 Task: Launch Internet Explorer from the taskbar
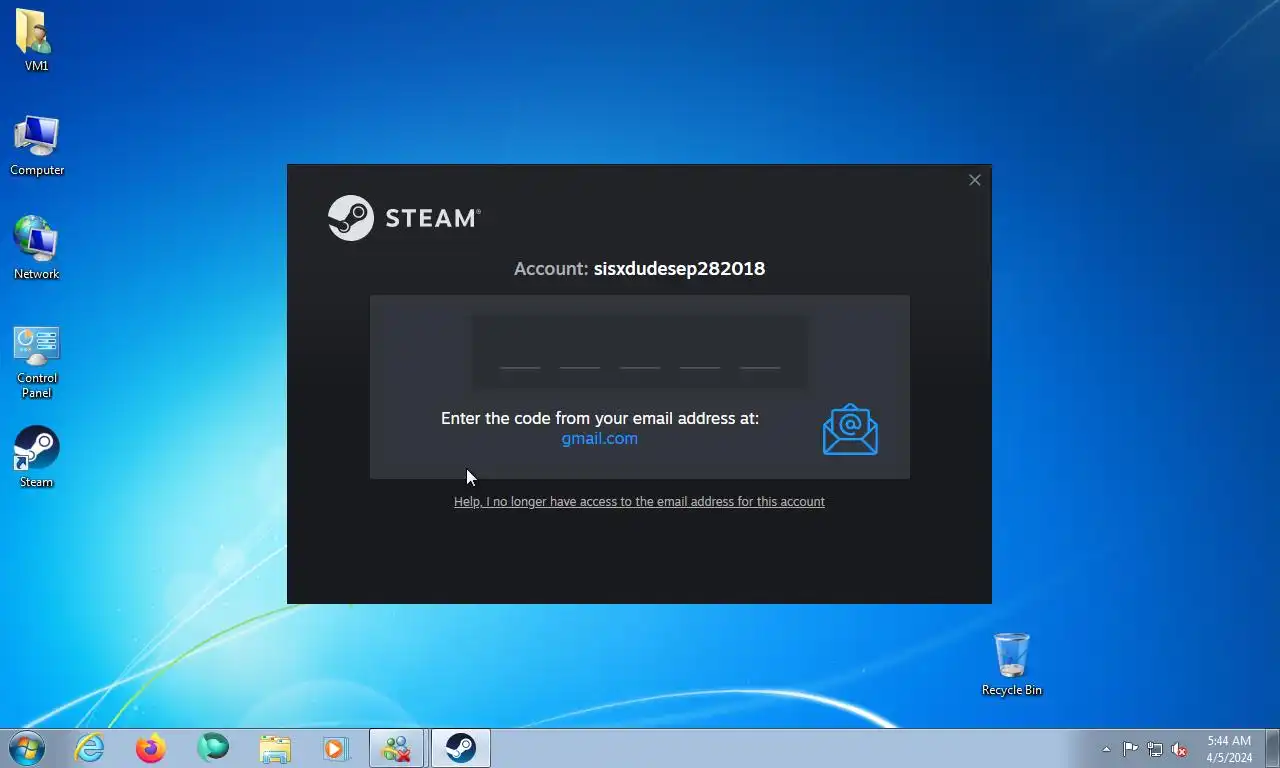click(90, 748)
